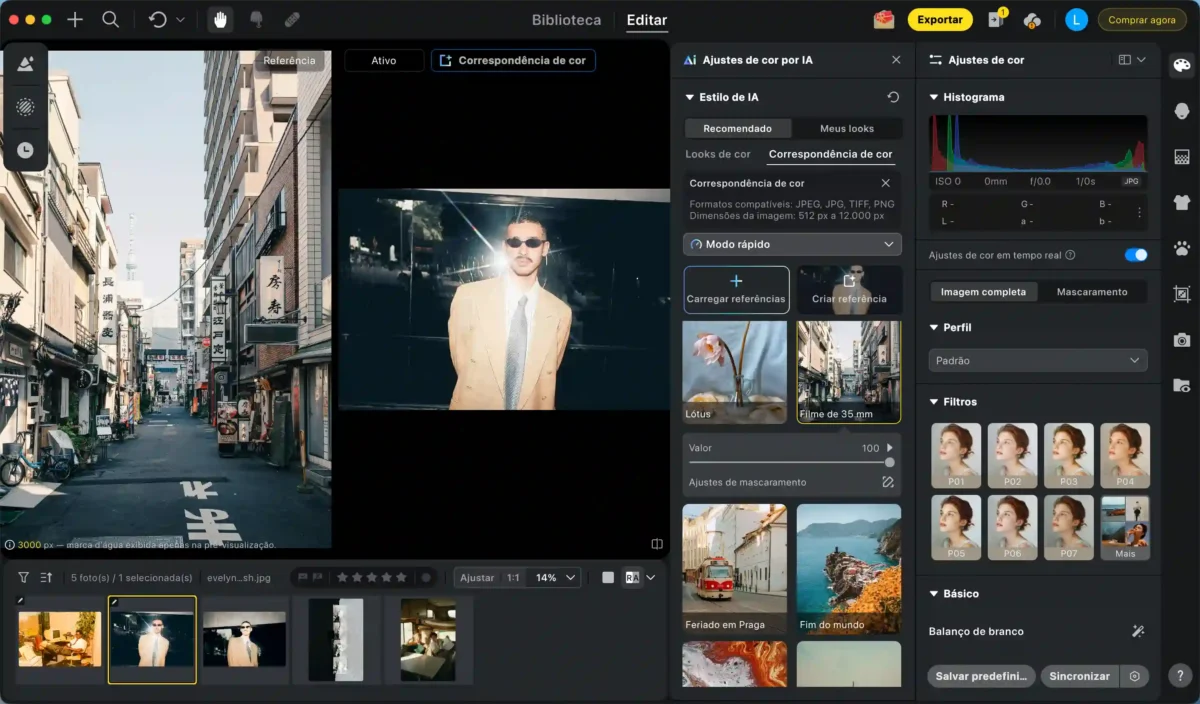Screen dimensions: 1200x704
Task: Open the Modo rápido dropdown
Action: (791, 244)
